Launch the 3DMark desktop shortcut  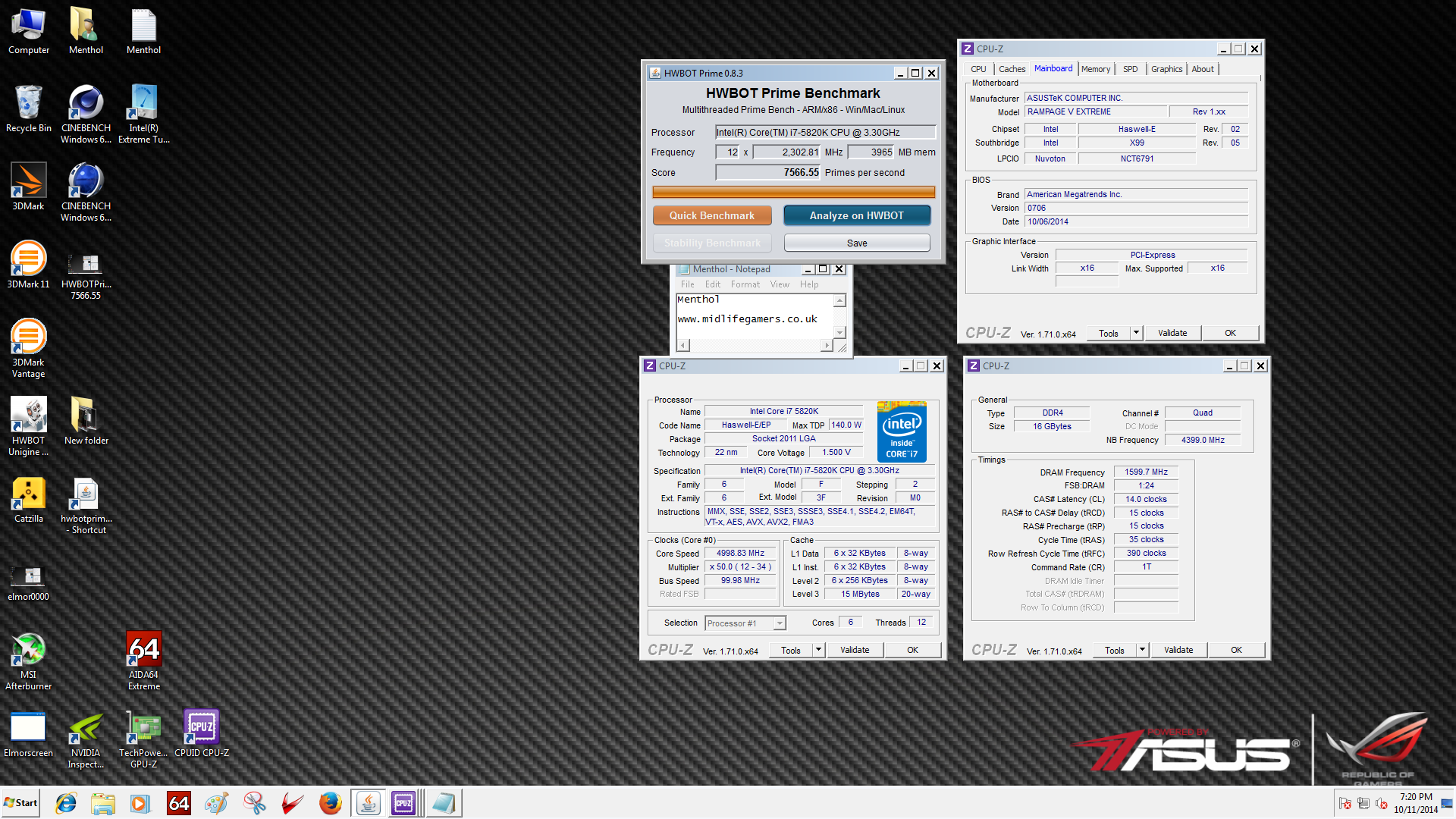(x=29, y=187)
